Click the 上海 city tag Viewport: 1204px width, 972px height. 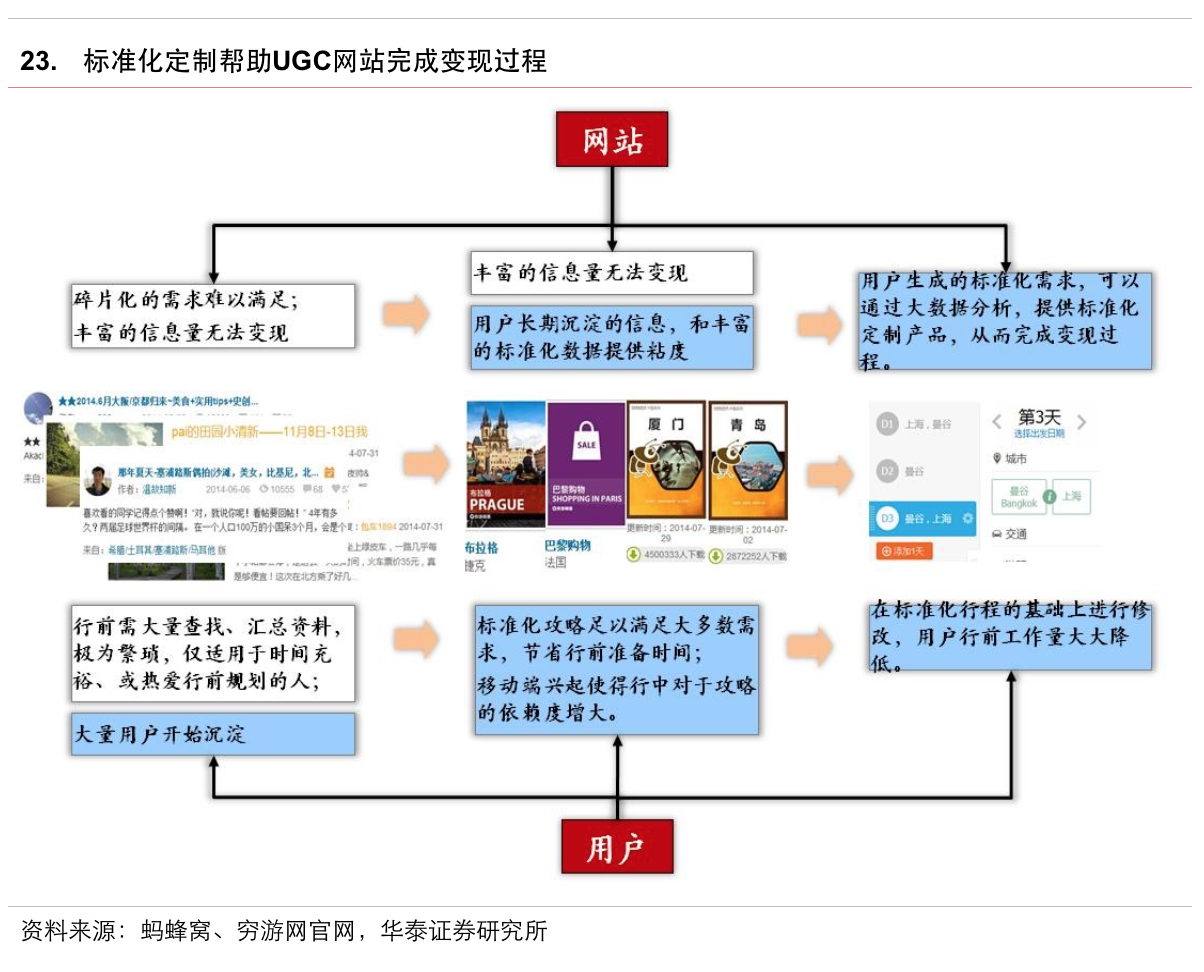1070,496
